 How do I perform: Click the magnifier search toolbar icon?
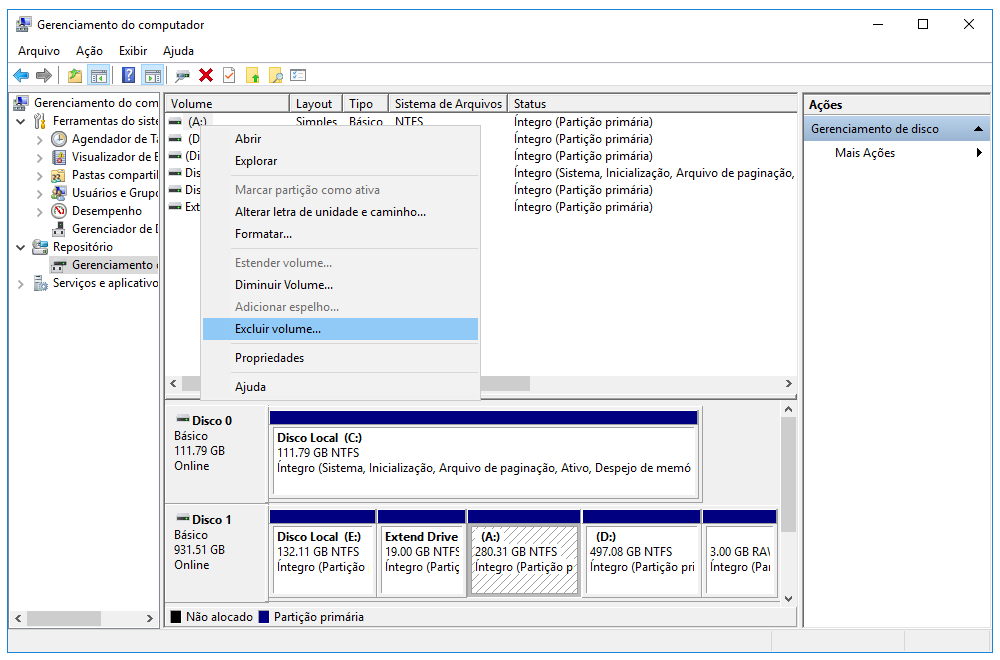click(x=275, y=75)
